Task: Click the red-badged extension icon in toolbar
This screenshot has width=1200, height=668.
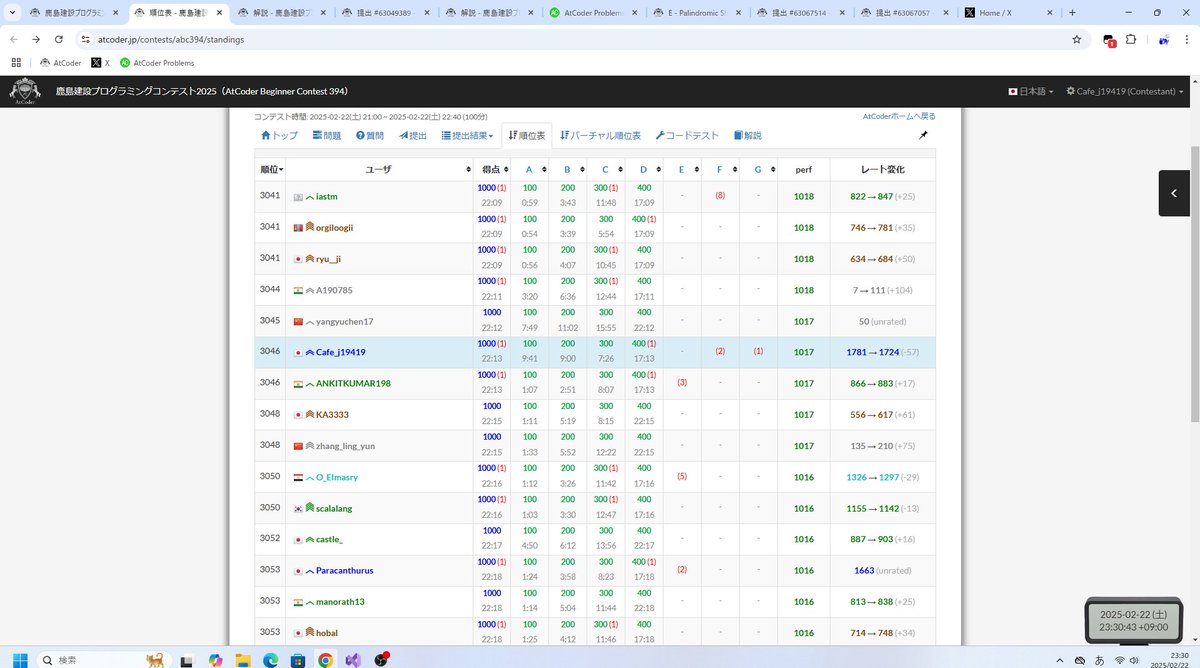Action: pyautogui.click(x=1109, y=40)
